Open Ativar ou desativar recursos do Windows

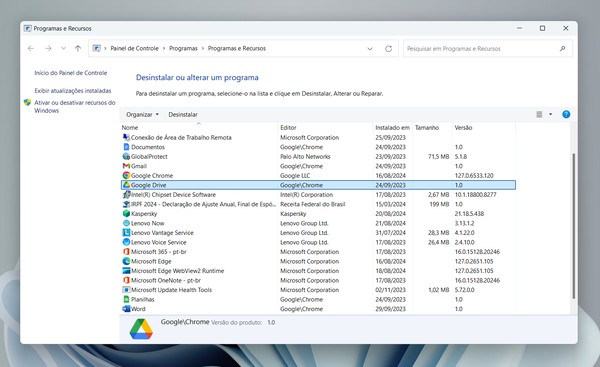[x=75, y=106]
